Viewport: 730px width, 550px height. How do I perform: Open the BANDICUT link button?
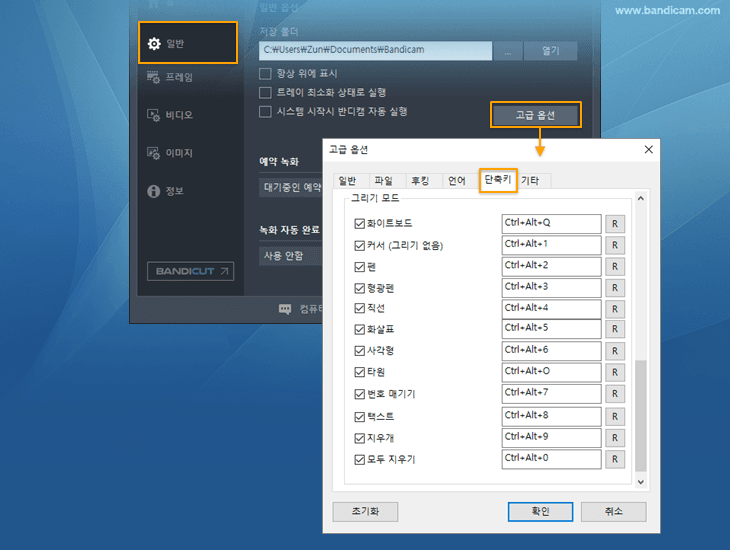click(190, 271)
